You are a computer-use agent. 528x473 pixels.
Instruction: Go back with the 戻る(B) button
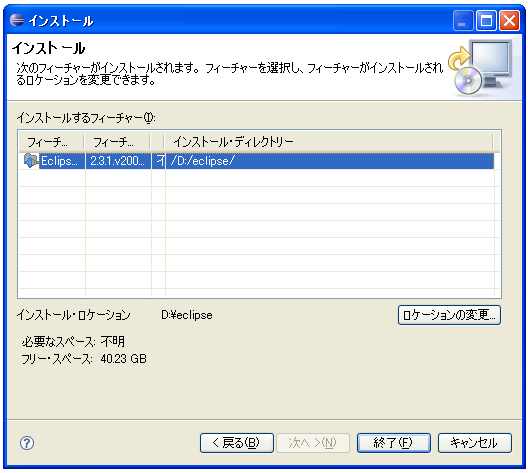(x=236, y=443)
